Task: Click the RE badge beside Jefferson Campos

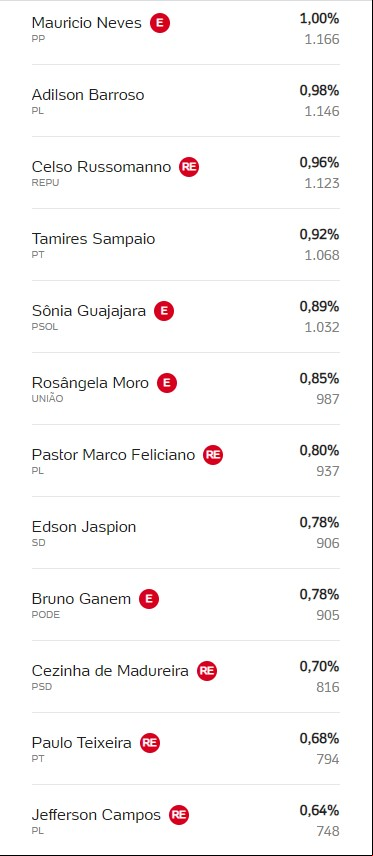Action: click(179, 816)
